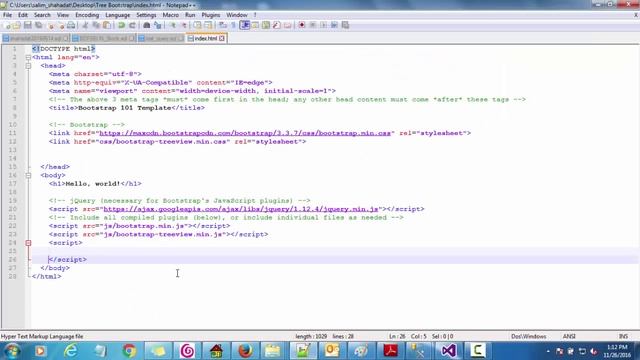
Task: Open the Settings menu
Action: tap(146, 15)
